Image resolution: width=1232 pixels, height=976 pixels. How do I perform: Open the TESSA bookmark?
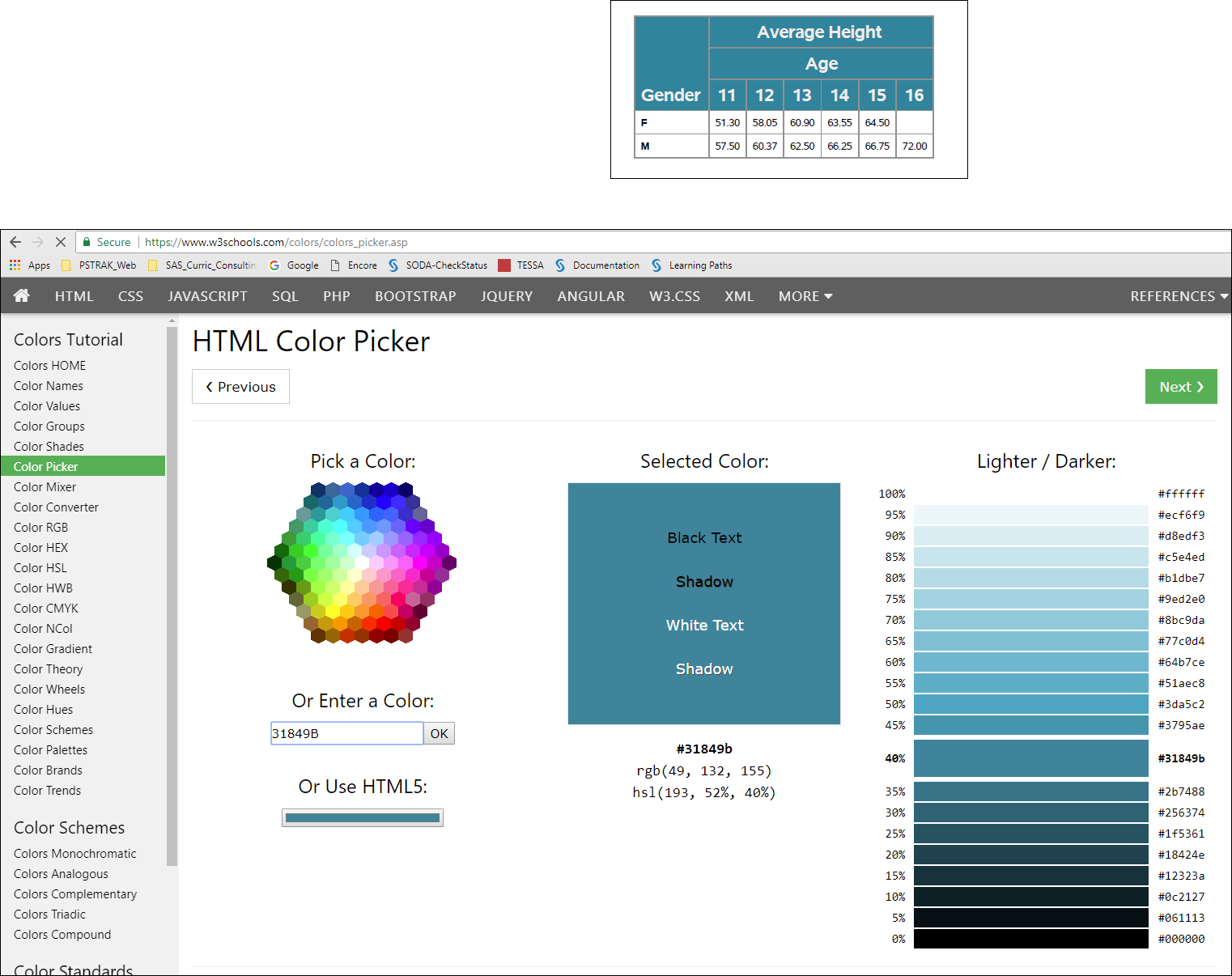click(x=520, y=265)
